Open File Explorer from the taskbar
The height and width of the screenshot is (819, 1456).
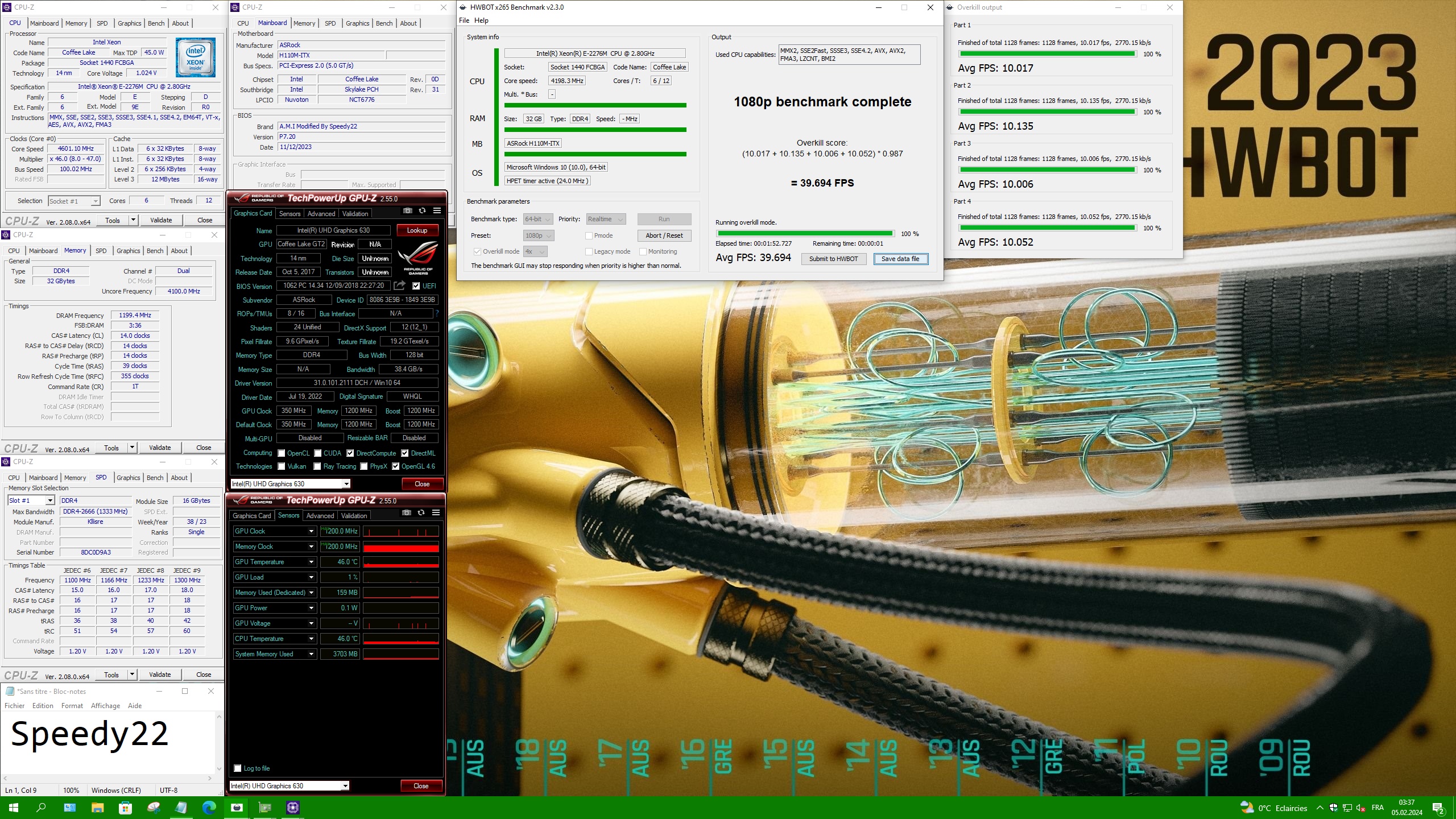(x=97, y=808)
